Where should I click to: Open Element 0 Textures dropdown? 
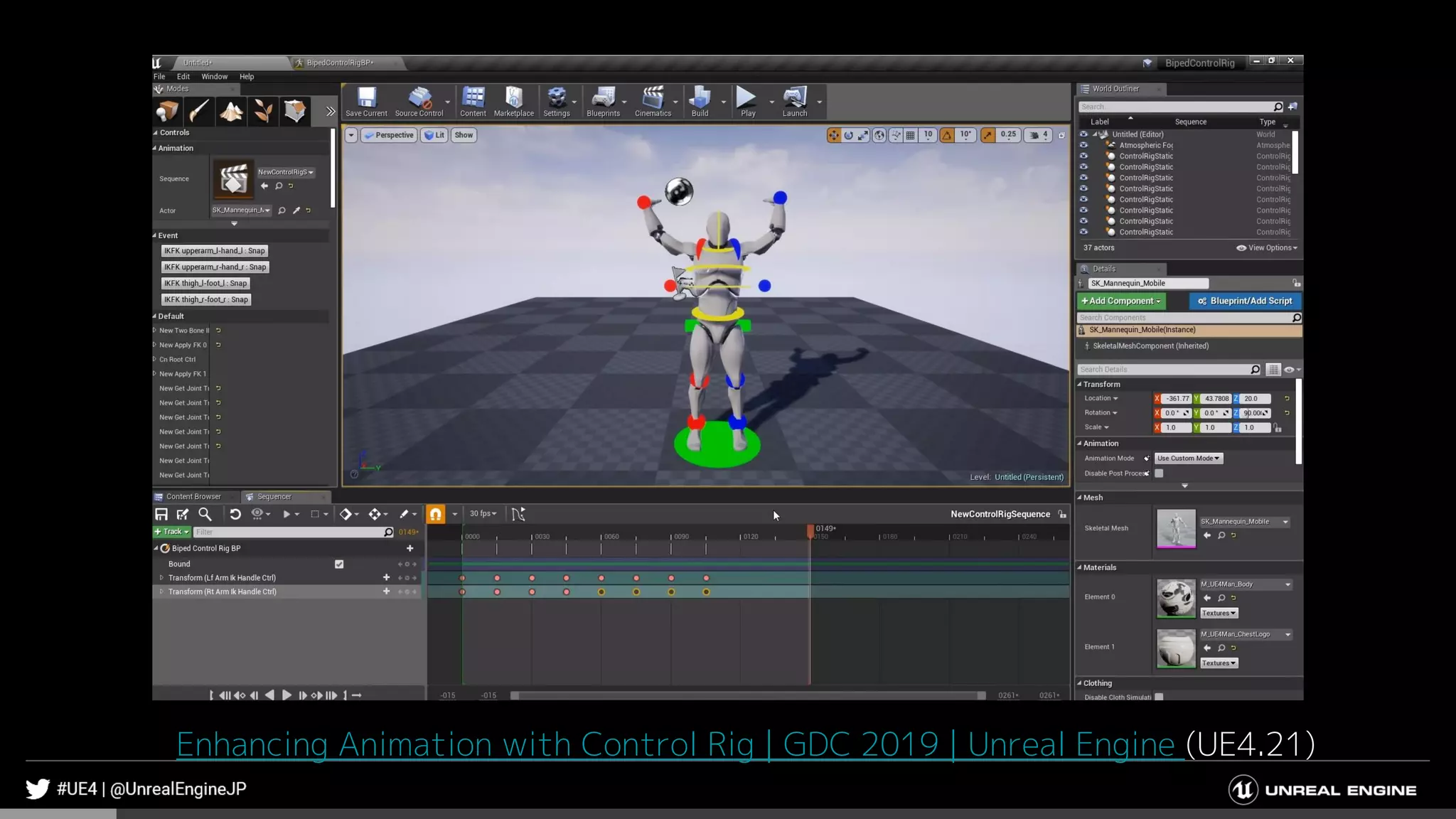coord(1219,613)
